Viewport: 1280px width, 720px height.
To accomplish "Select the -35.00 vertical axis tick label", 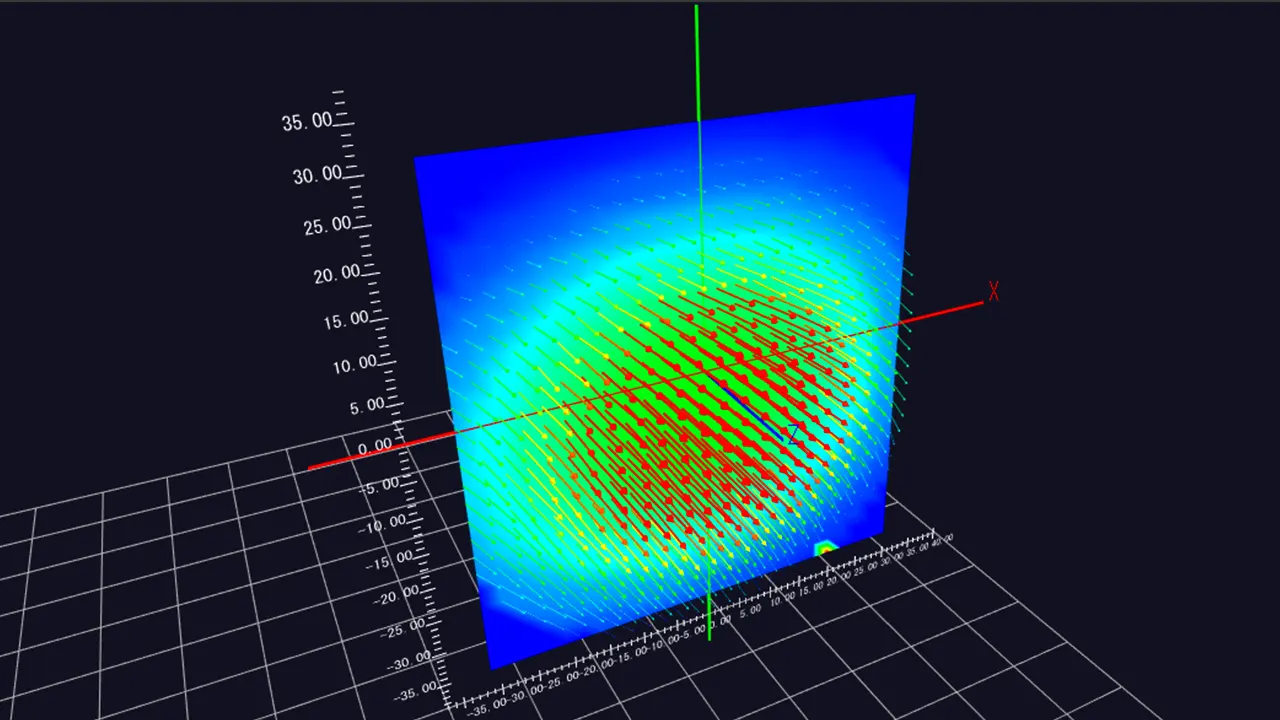I will pos(417,691).
